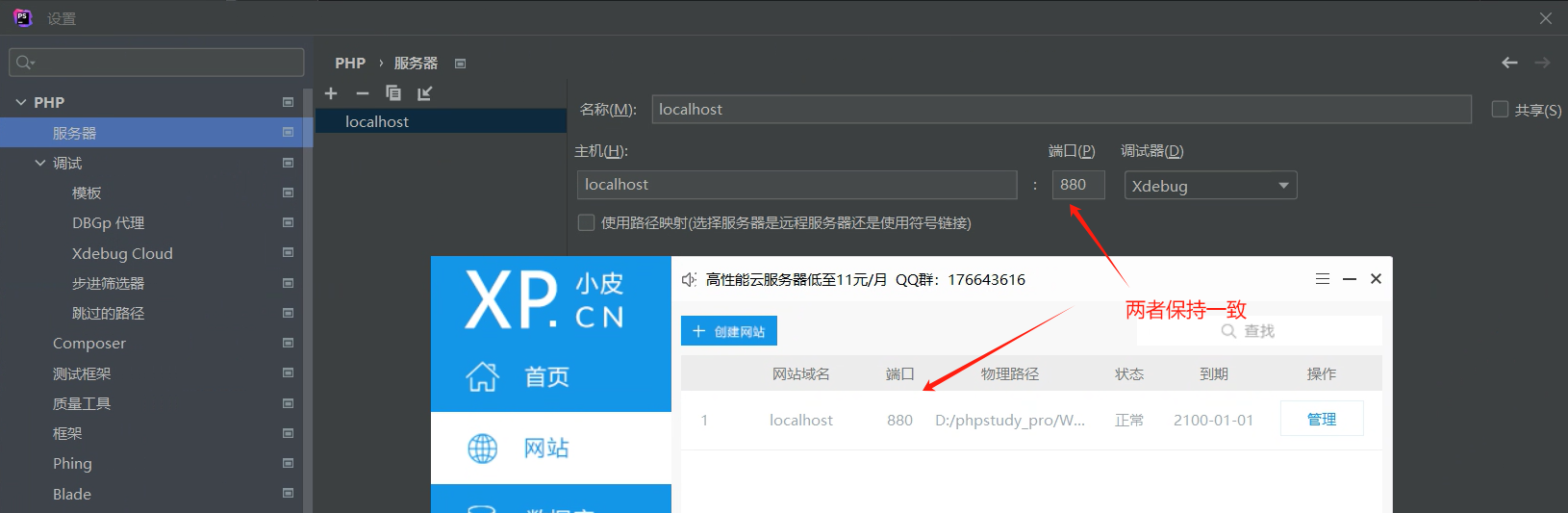Click 正常 status cell
The image size is (1568, 513).
[1129, 420]
